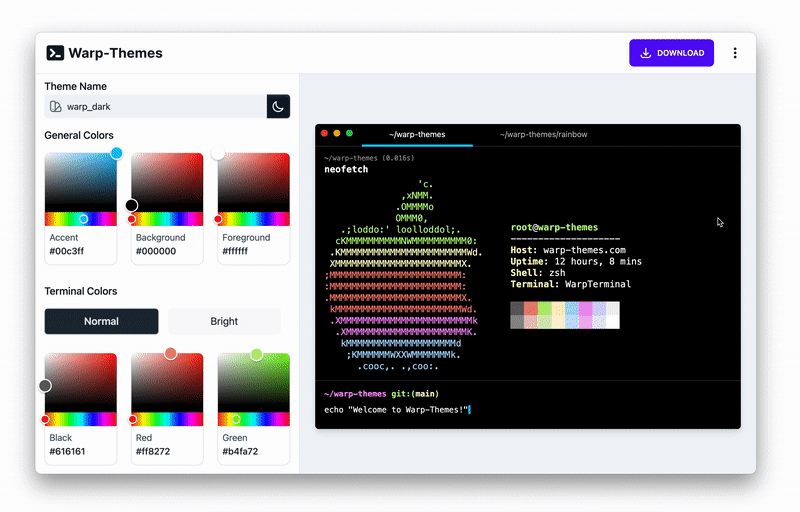Click the Red hex value #ff8272

click(x=153, y=451)
